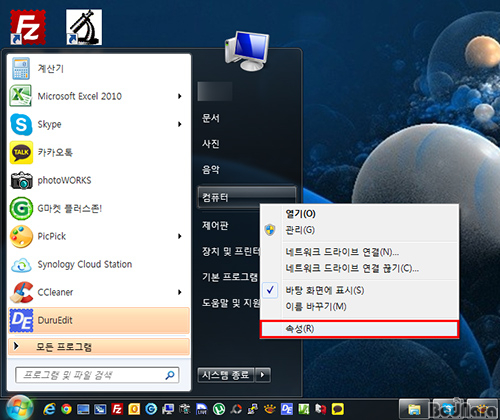Expand Microsoft Excel 2010 jump list arrow
The width and height of the screenshot is (500, 420).
180,96
